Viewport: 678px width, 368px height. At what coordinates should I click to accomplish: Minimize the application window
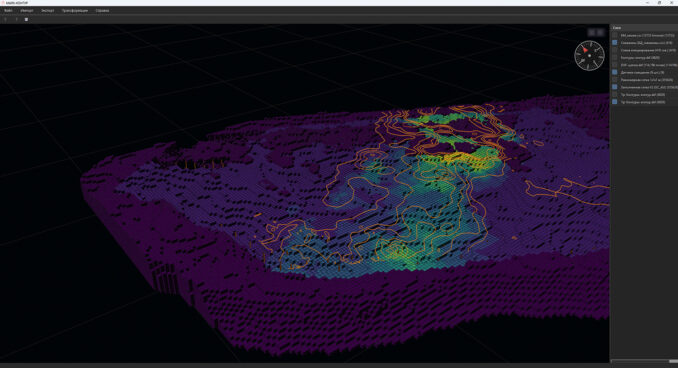647,3
